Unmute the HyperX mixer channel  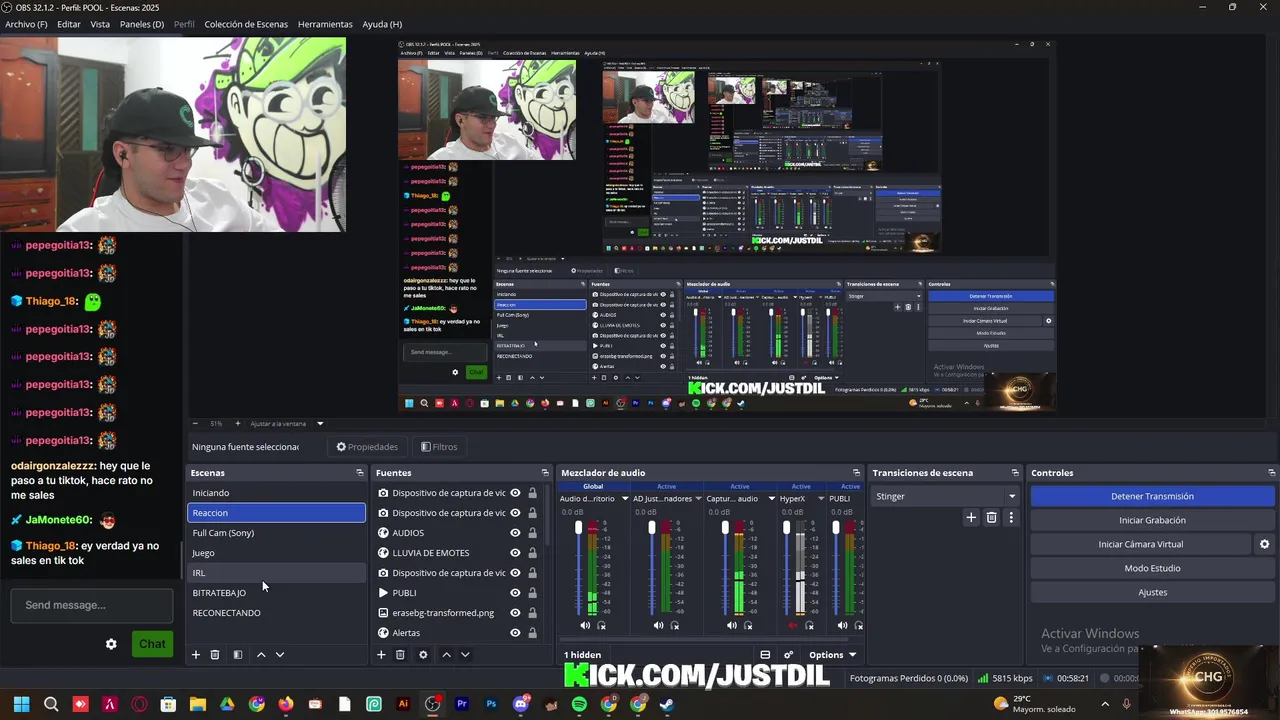coord(793,626)
